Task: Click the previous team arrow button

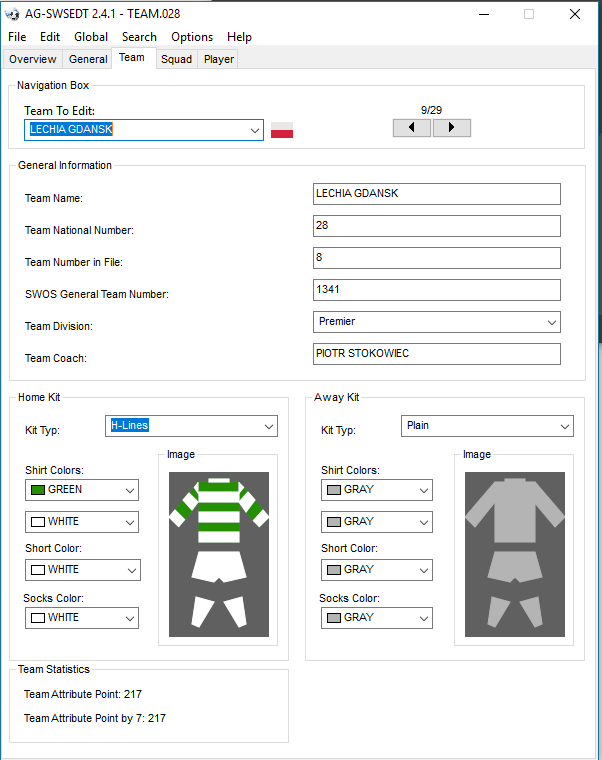Action: click(x=412, y=128)
